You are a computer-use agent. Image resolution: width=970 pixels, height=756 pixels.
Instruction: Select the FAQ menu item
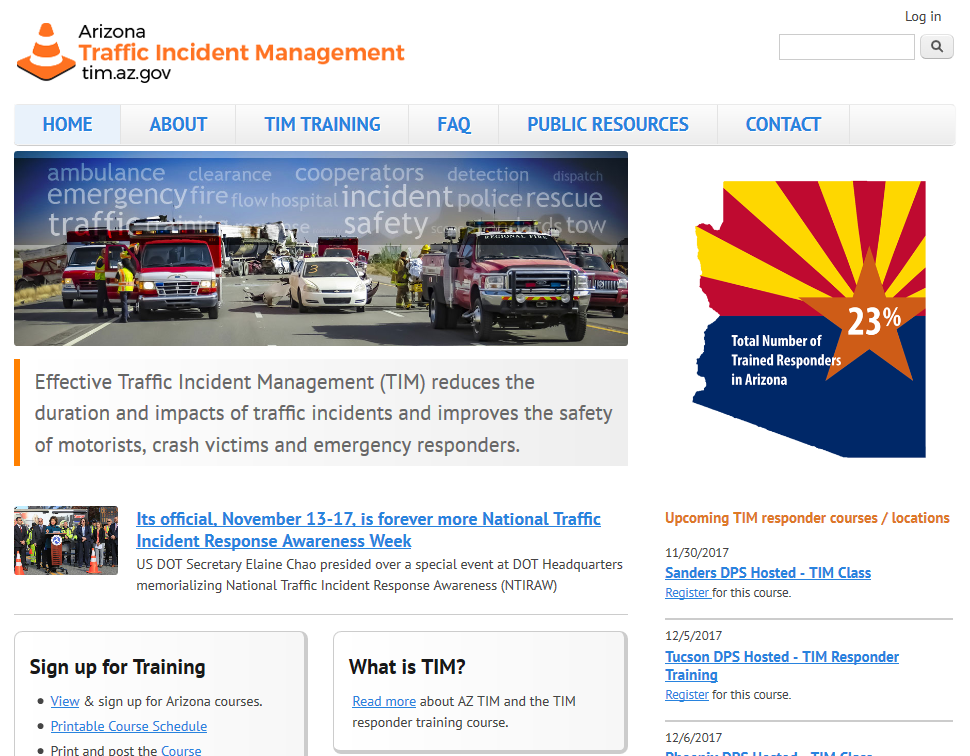coord(454,124)
